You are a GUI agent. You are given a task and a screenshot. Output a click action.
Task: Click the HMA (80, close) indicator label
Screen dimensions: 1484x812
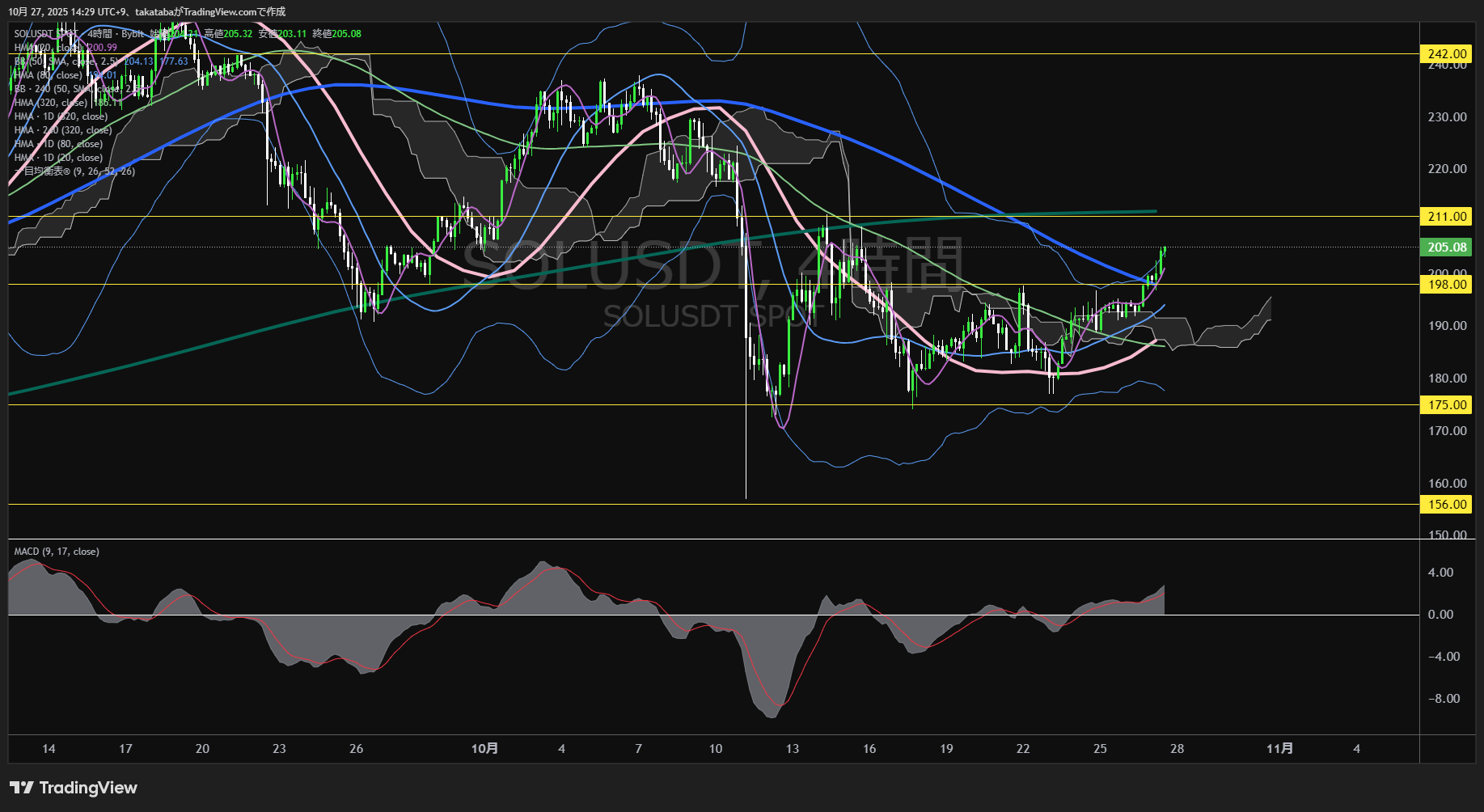coord(49,75)
